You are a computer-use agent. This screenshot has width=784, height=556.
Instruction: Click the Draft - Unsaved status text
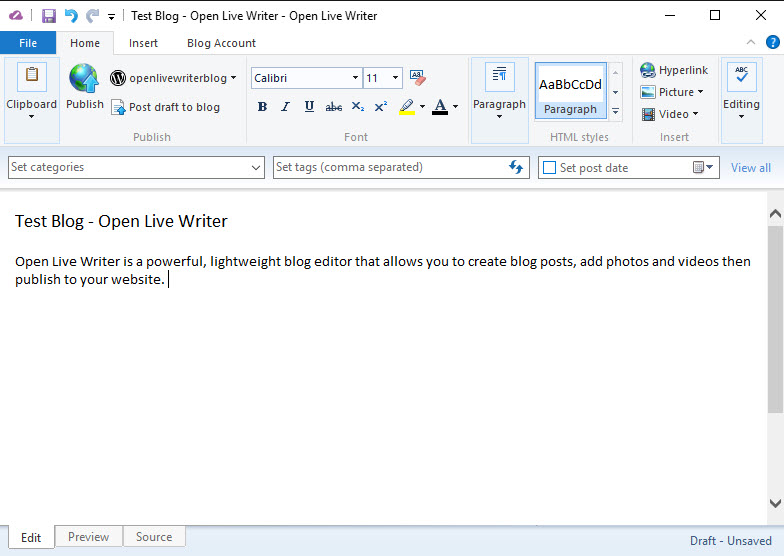[730, 540]
